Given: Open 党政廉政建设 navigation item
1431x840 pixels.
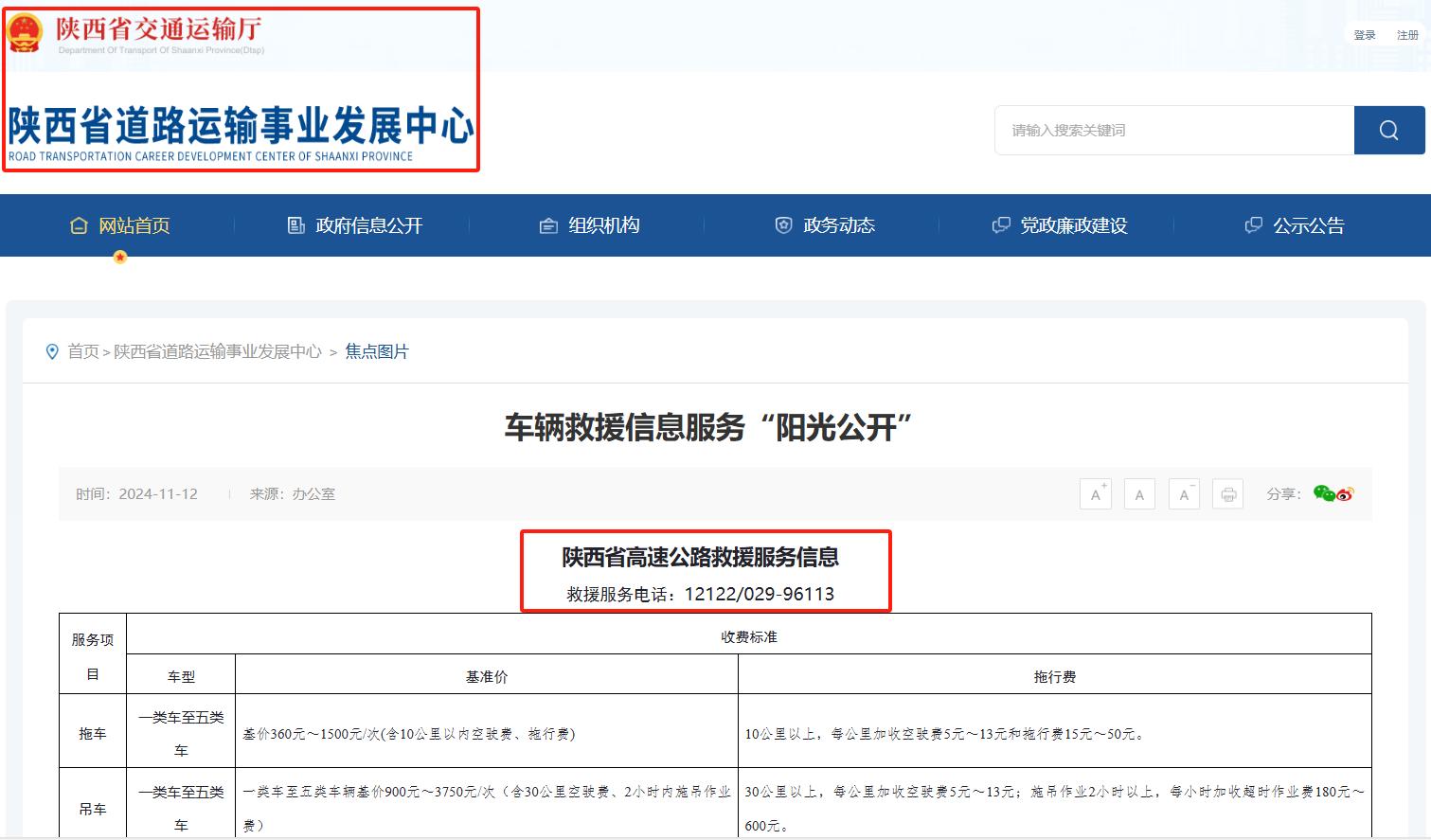Looking at the screenshot, I should 1060,225.
